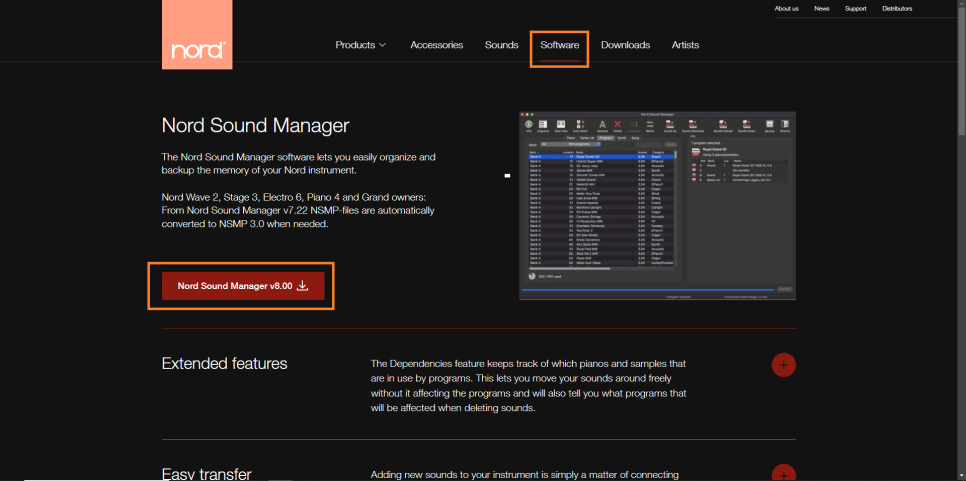Click the Nord logo to go home
966x481 pixels.
pos(197,34)
